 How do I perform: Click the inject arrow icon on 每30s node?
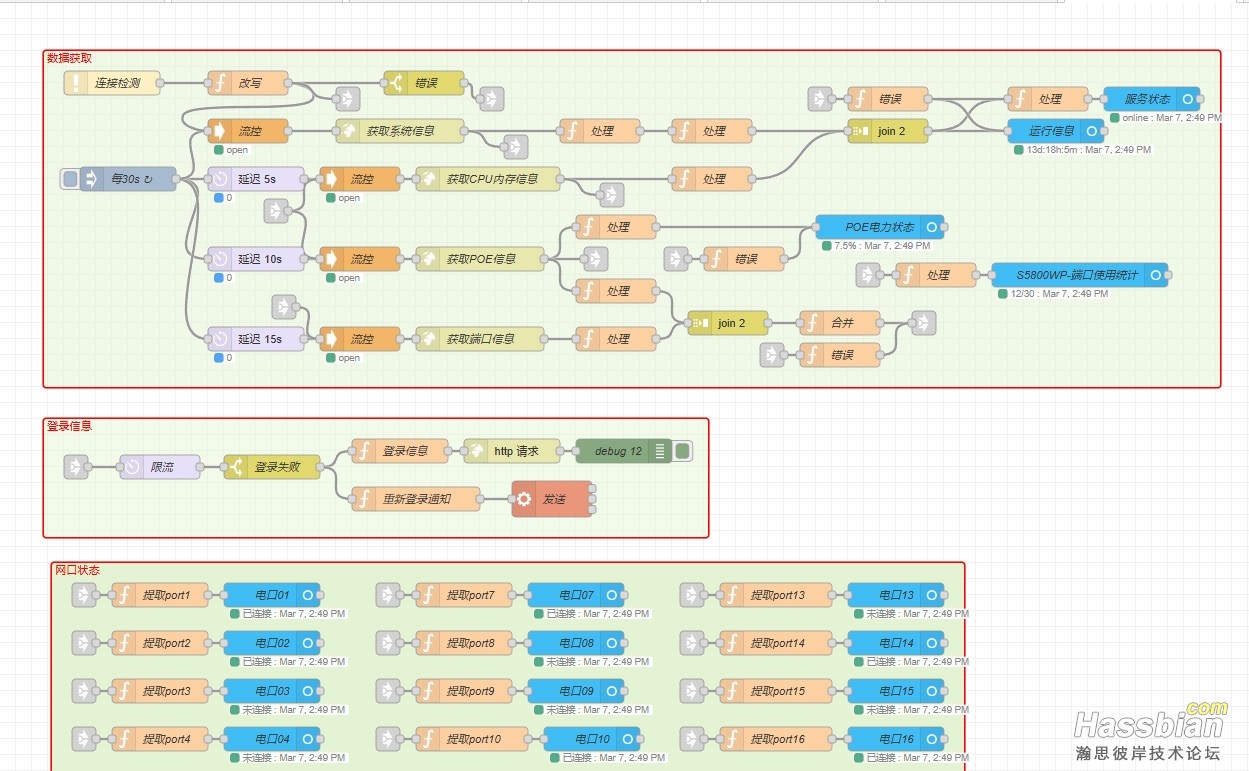[x=92, y=179]
